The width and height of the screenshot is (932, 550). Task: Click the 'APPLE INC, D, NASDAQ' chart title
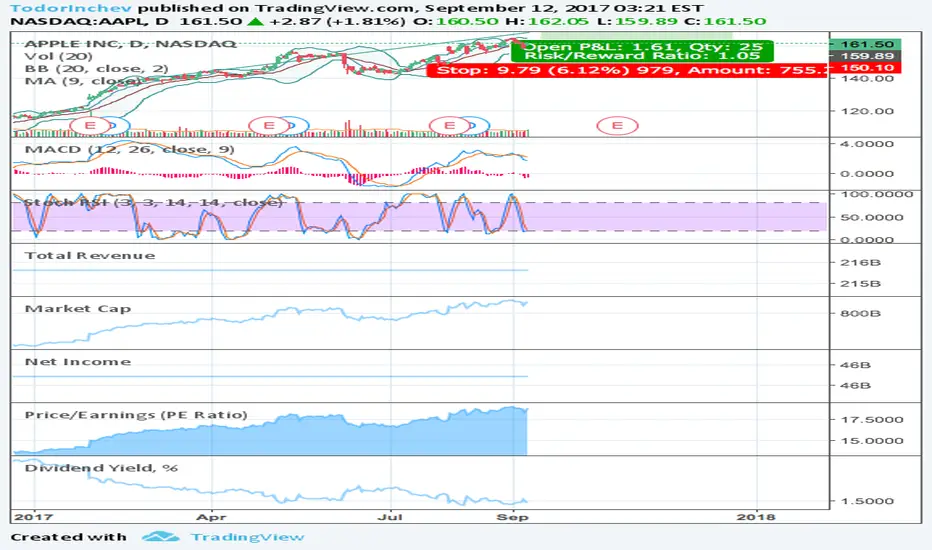130,43
